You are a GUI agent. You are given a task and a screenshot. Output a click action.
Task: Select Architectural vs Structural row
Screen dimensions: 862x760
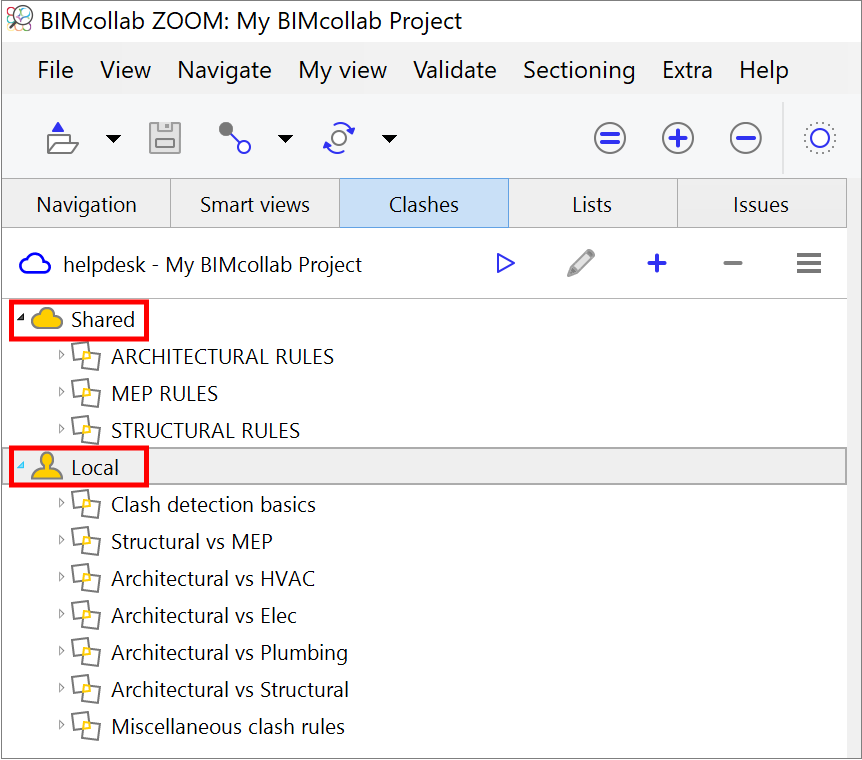point(230,690)
